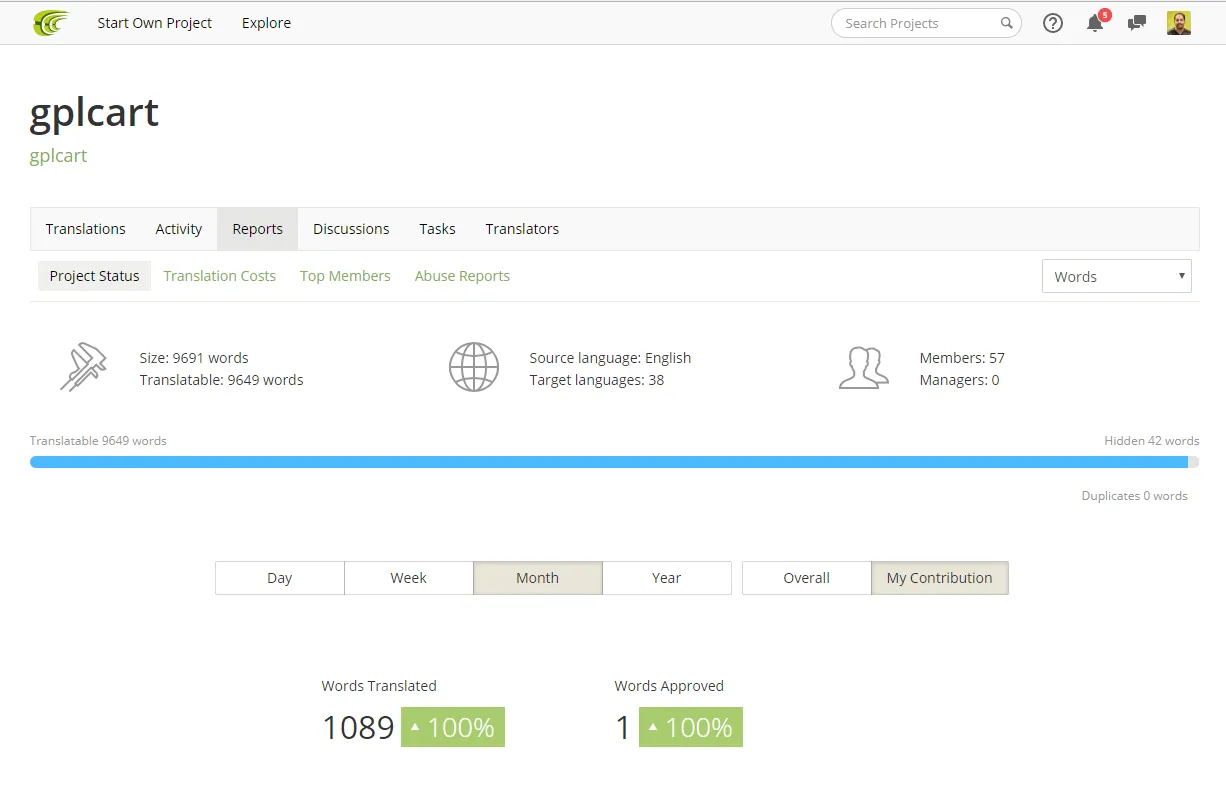Click the caliper project size icon

pos(84,367)
